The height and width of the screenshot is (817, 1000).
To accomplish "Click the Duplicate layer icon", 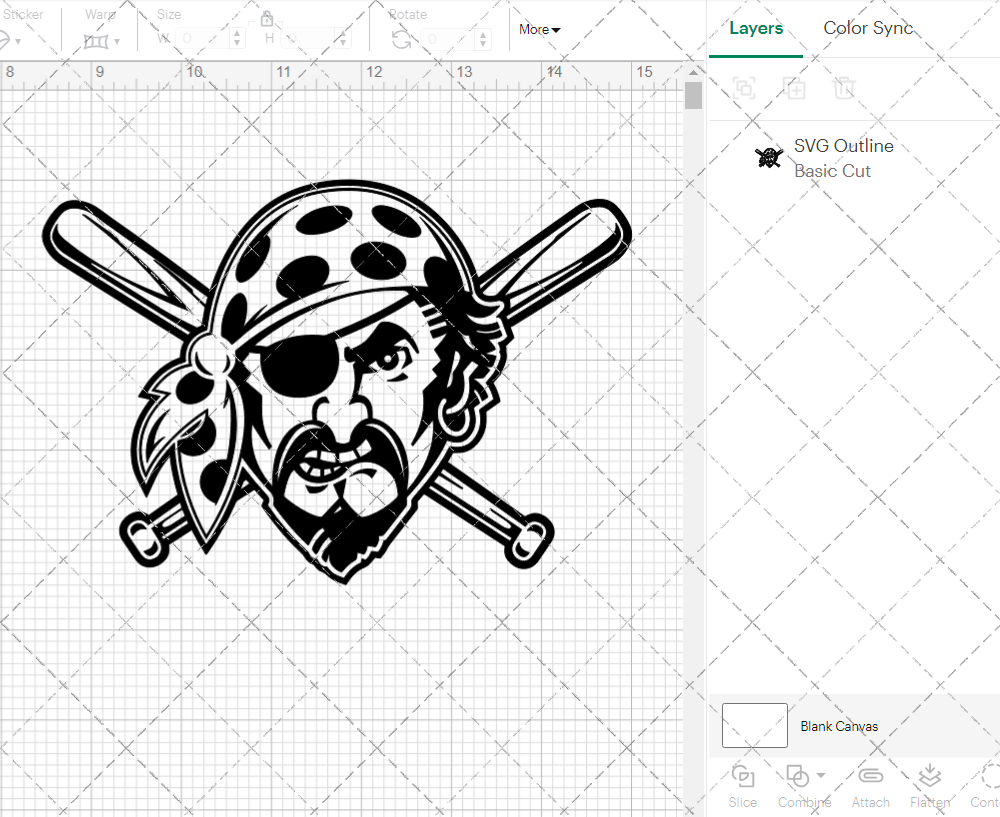I will 795,89.
